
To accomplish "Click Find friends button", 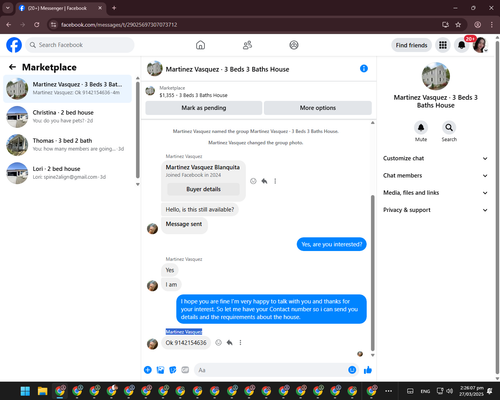I will click(x=411, y=45).
